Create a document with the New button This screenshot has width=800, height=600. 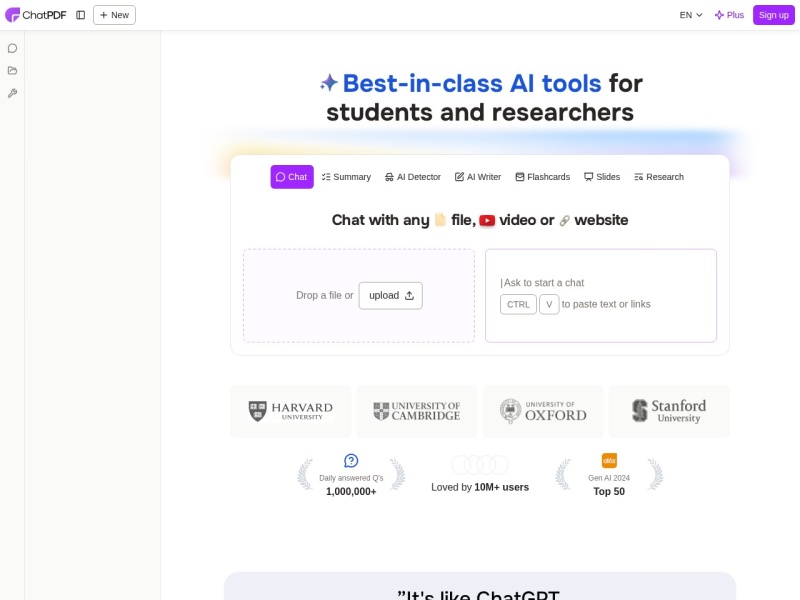pyautogui.click(x=113, y=15)
